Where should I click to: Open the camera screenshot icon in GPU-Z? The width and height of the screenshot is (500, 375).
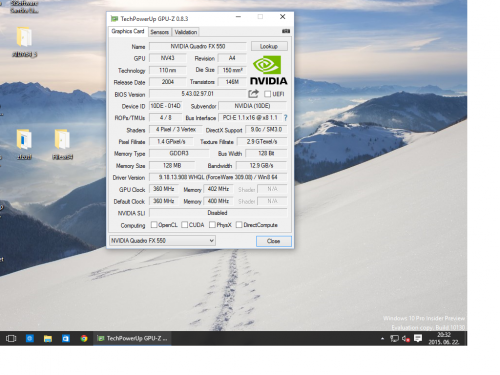point(286,31)
